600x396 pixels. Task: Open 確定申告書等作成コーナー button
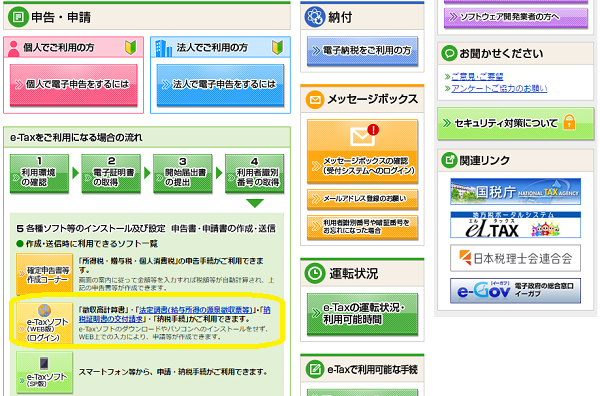[44, 274]
